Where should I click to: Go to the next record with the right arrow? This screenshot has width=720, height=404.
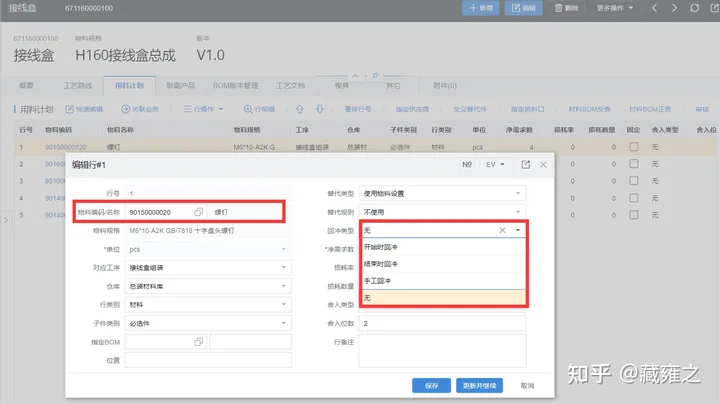[x=674, y=8]
